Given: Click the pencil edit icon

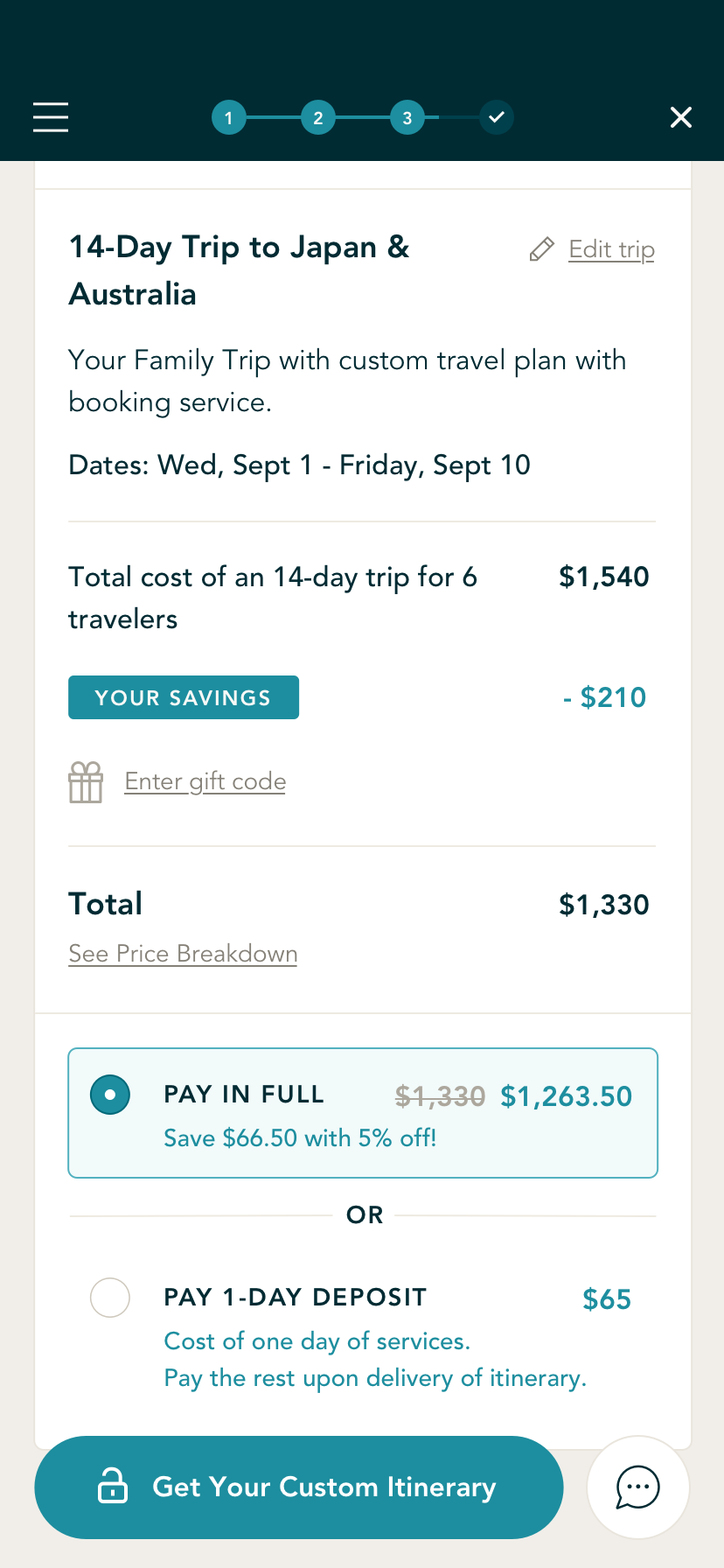Looking at the screenshot, I should (542, 249).
